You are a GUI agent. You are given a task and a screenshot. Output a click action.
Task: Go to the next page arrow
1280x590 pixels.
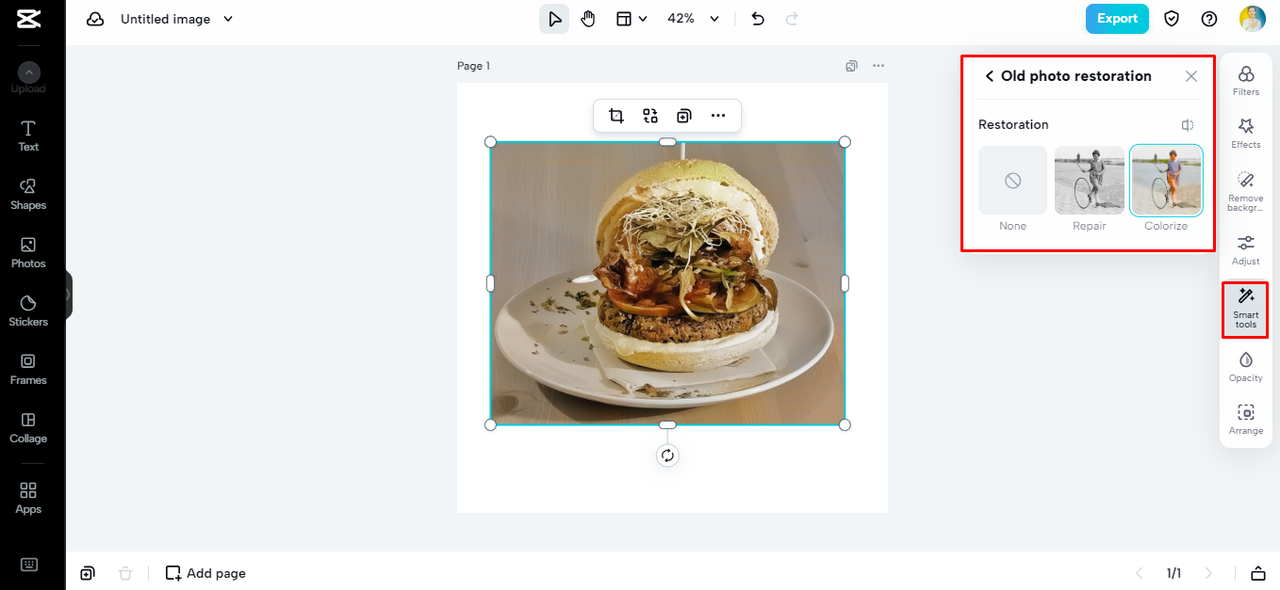click(x=1208, y=573)
